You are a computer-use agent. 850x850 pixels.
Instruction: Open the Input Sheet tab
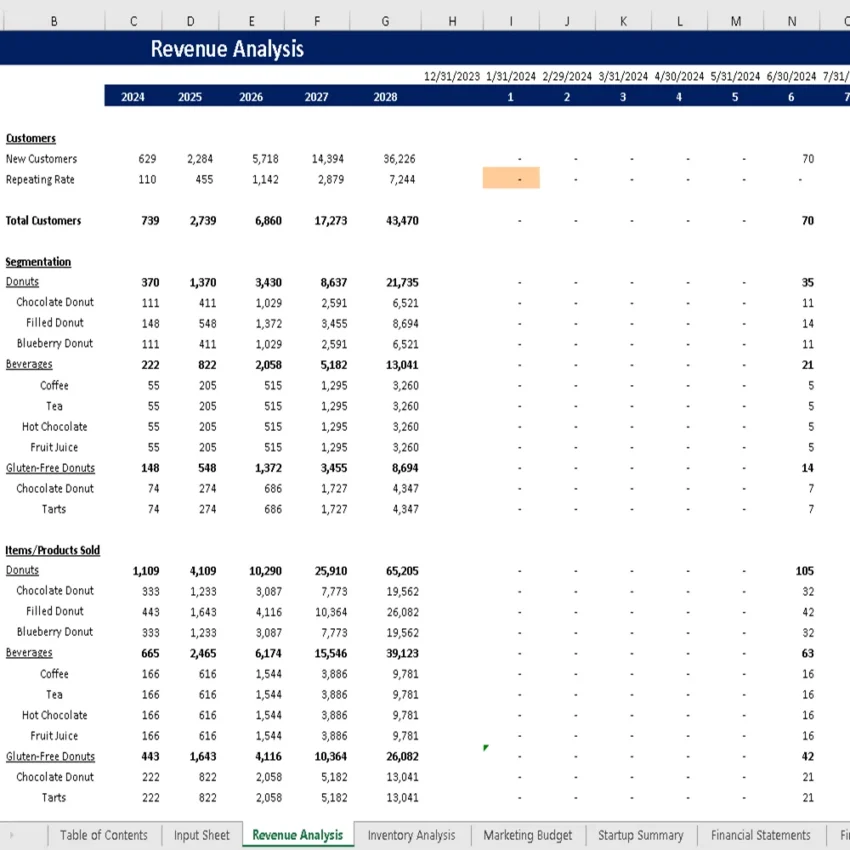click(x=202, y=835)
